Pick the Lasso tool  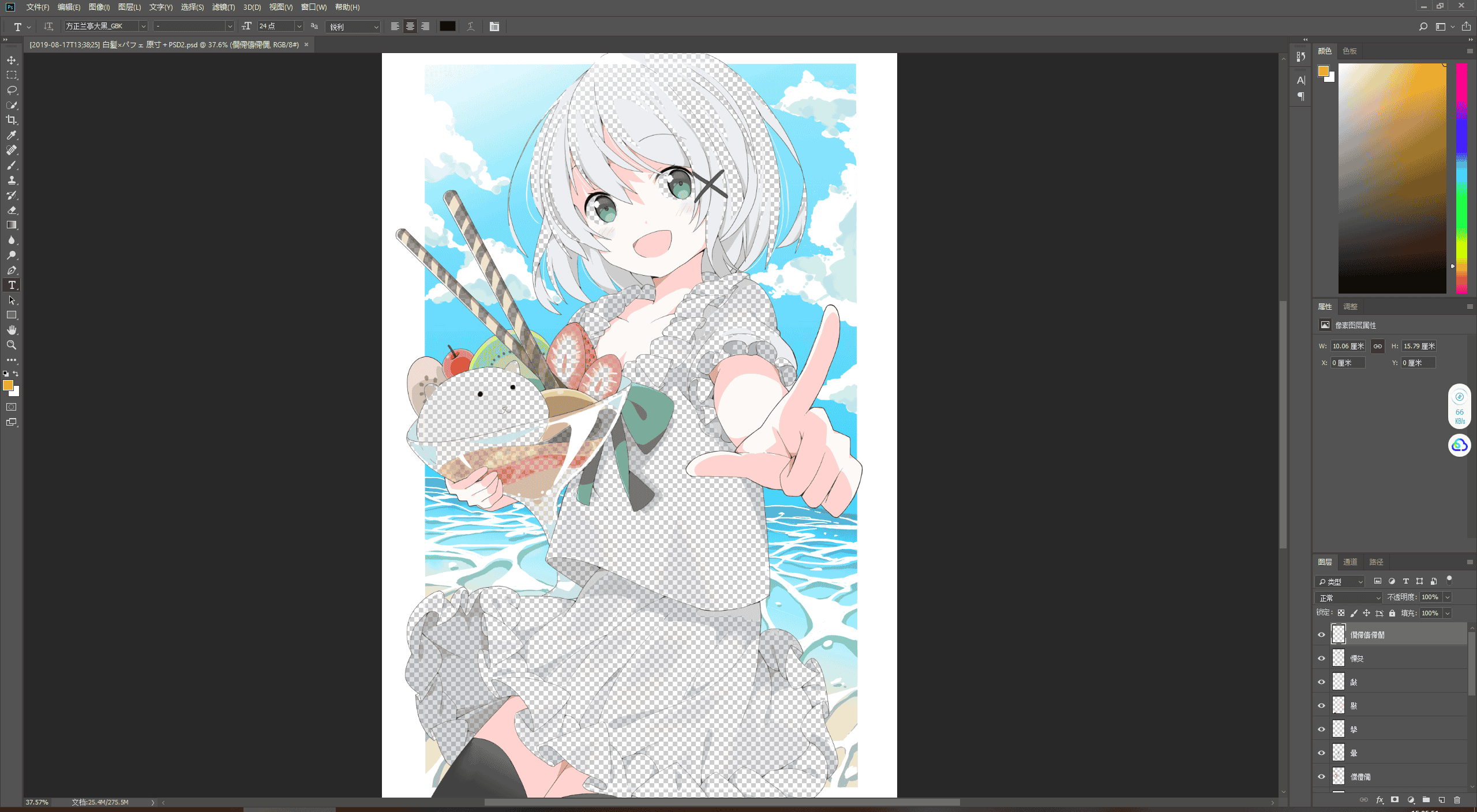[12, 90]
